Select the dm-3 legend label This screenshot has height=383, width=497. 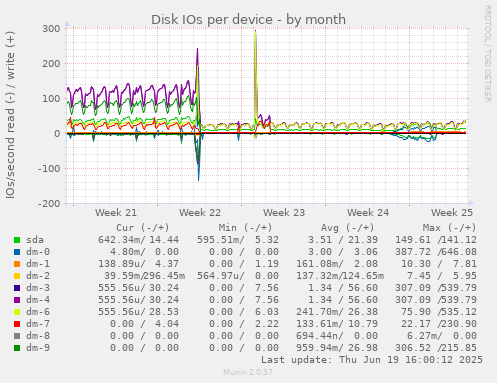click(x=38, y=288)
